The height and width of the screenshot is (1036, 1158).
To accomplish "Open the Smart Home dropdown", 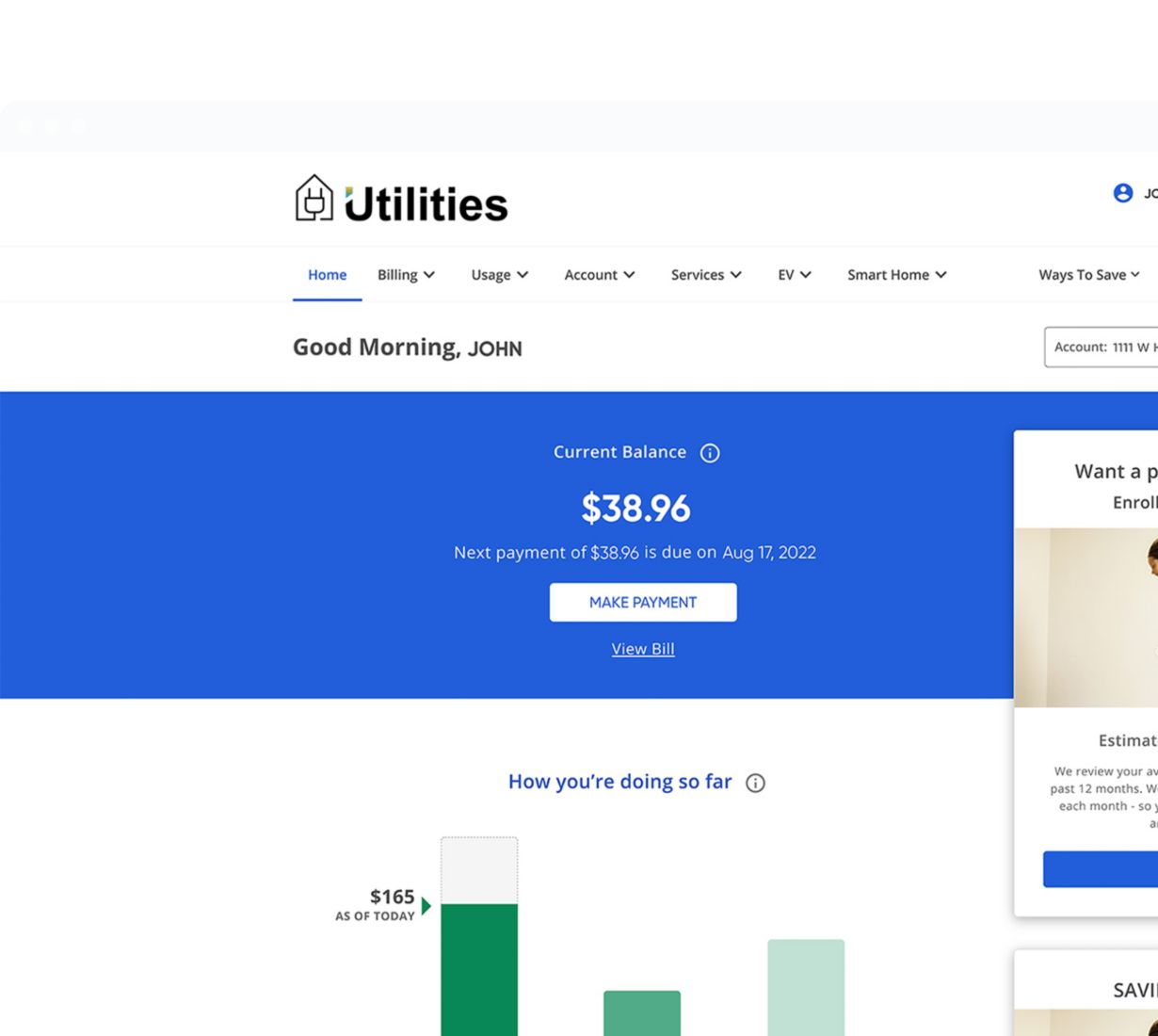I will [x=896, y=275].
